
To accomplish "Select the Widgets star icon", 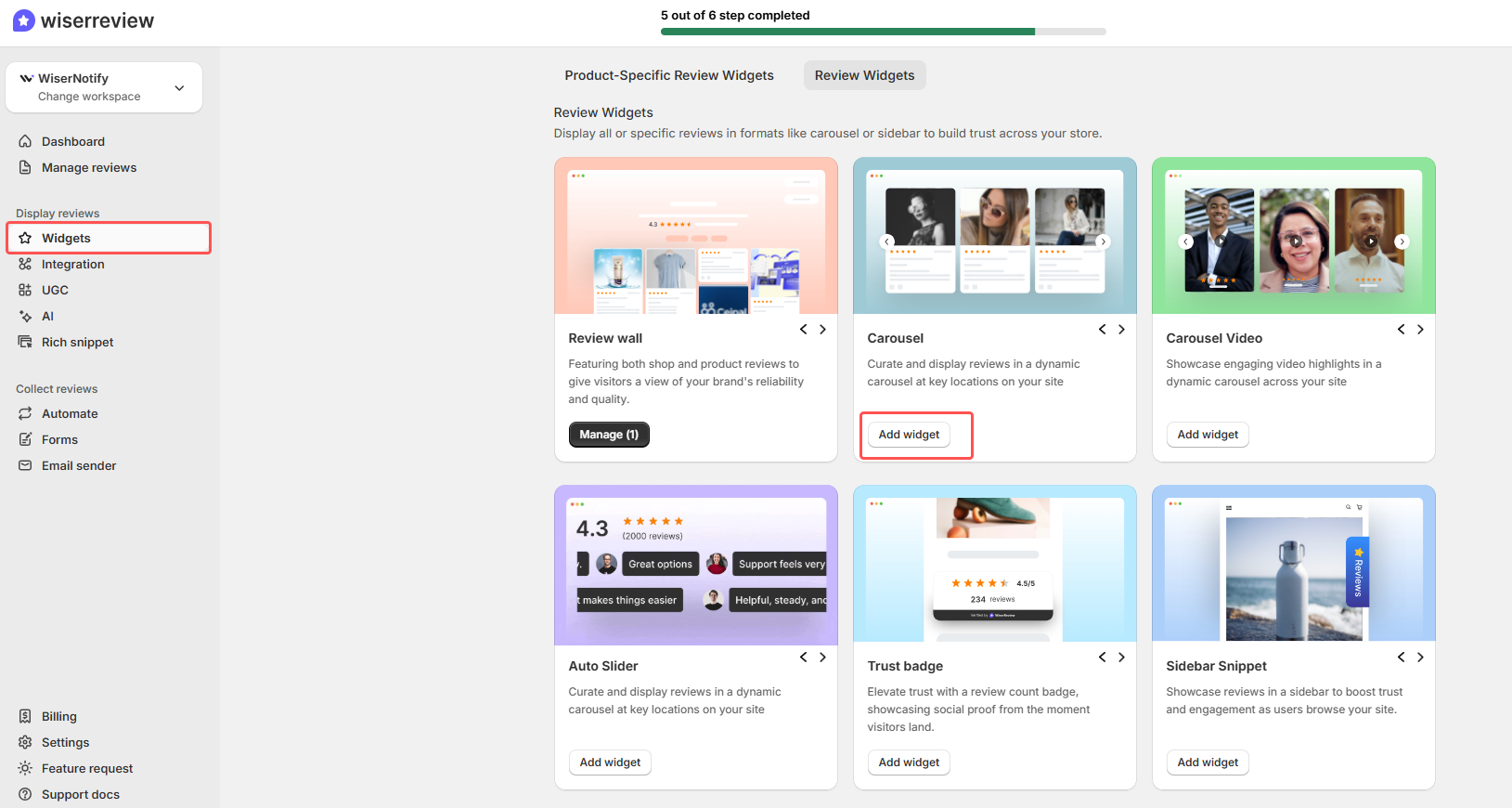I will 25,238.
